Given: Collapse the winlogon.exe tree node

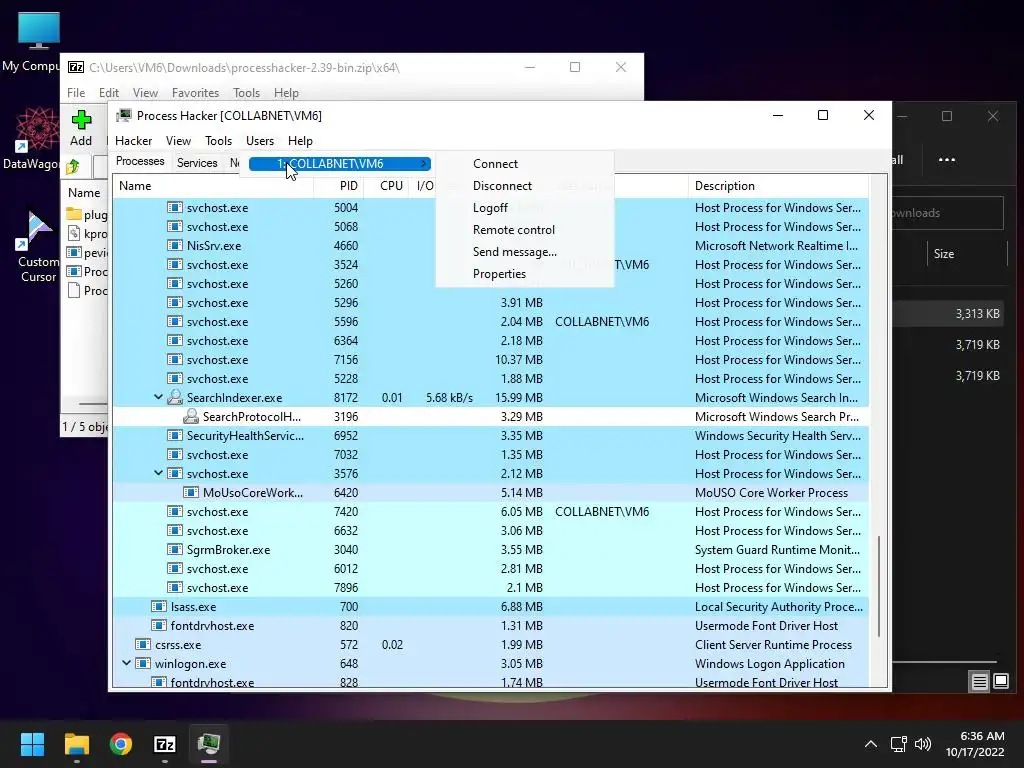Looking at the screenshot, I should 126,663.
